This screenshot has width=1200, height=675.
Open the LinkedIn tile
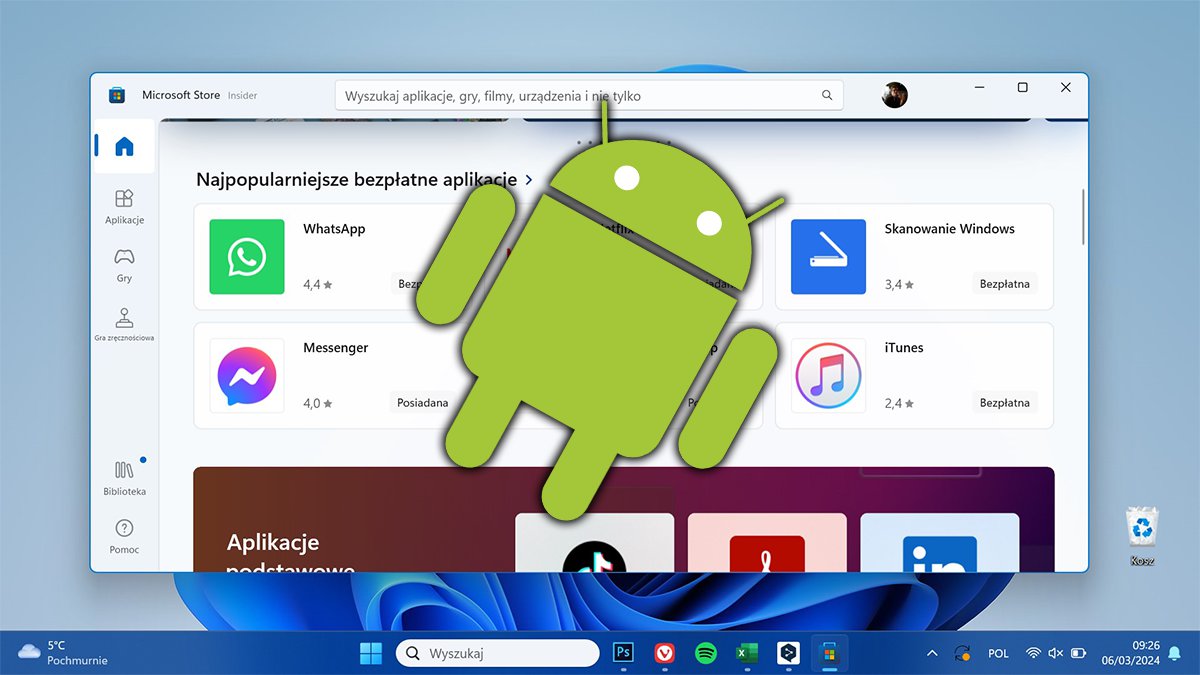pyautogui.click(x=940, y=542)
